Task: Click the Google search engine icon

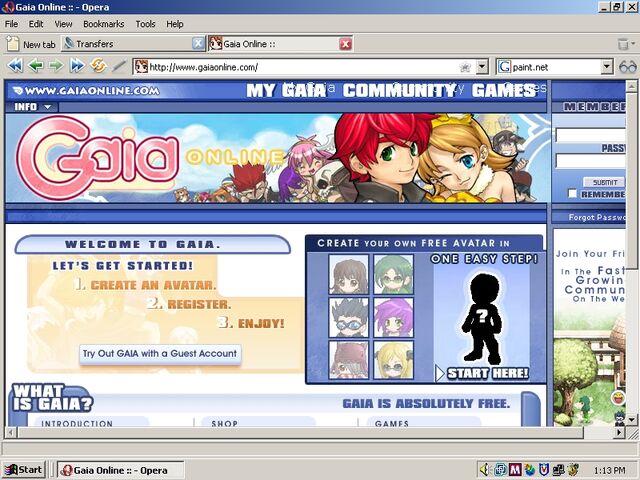Action: point(504,67)
